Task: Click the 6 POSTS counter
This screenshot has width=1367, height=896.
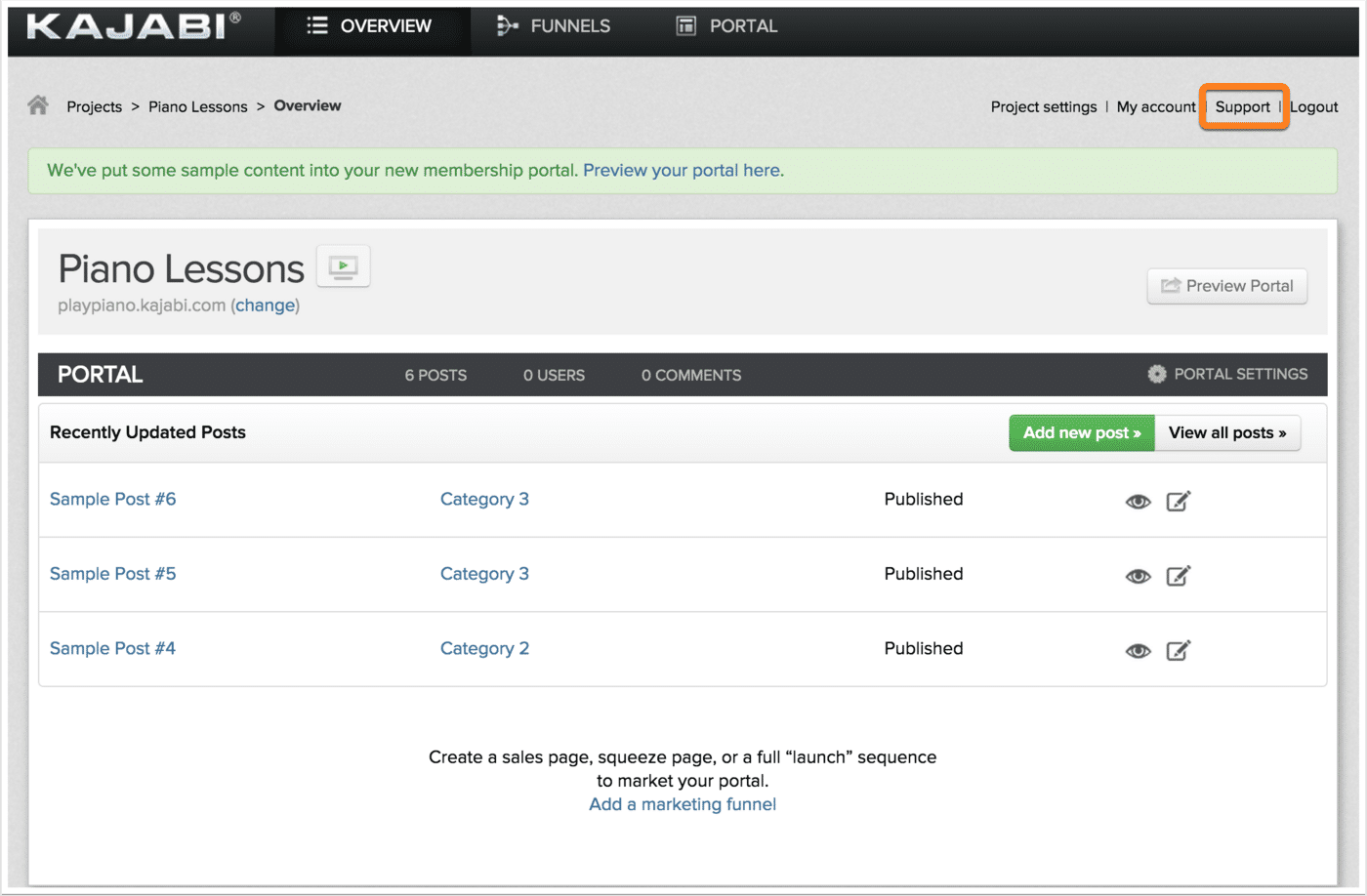Action: tap(435, 375)
